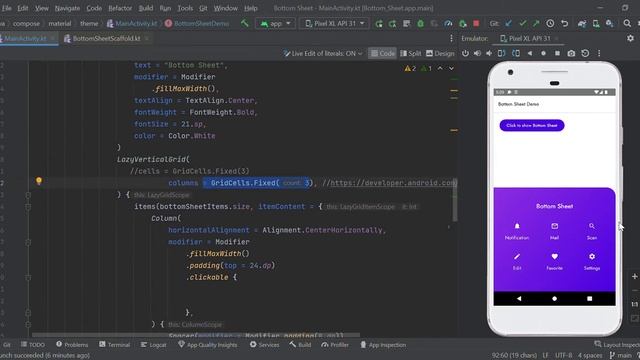Click the emulator power button icon
640x360 pixels.
pos(465,53)
